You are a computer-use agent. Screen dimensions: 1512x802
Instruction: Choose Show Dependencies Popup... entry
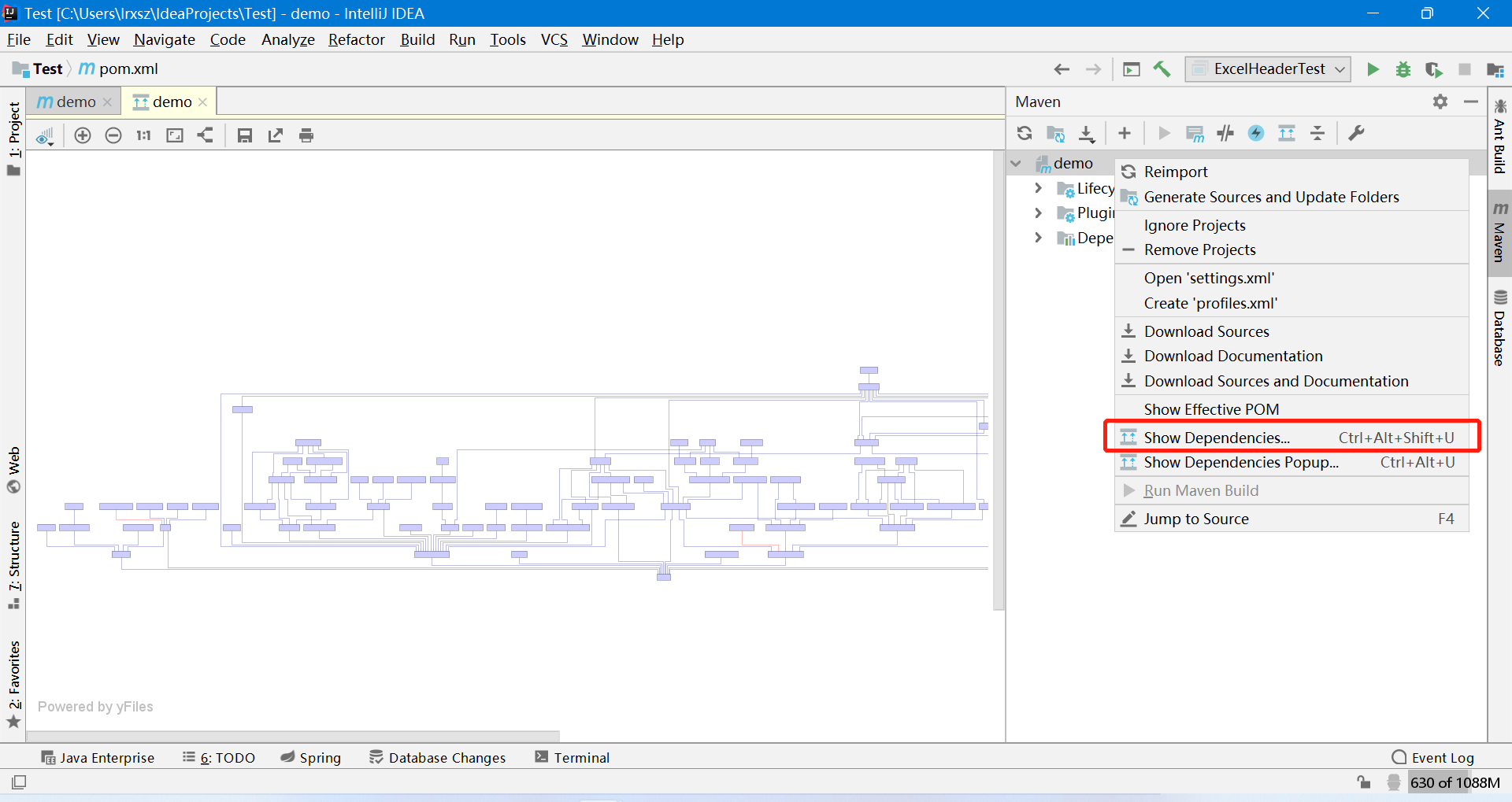tap(1292, 462)
